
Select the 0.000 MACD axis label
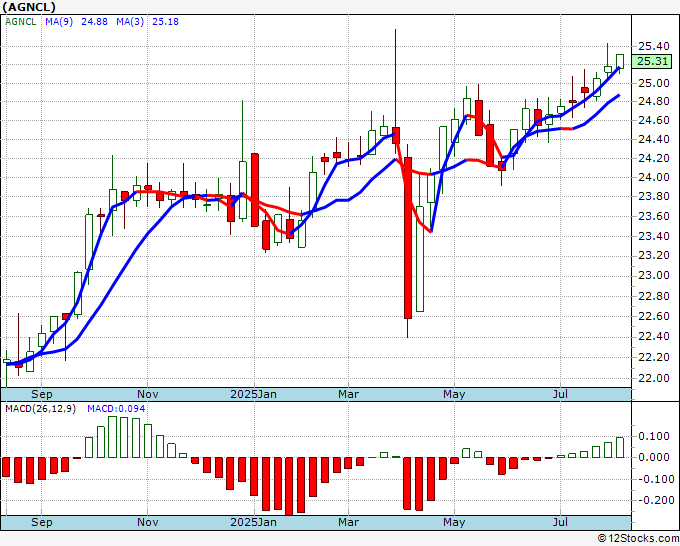(x=654, y=457)
